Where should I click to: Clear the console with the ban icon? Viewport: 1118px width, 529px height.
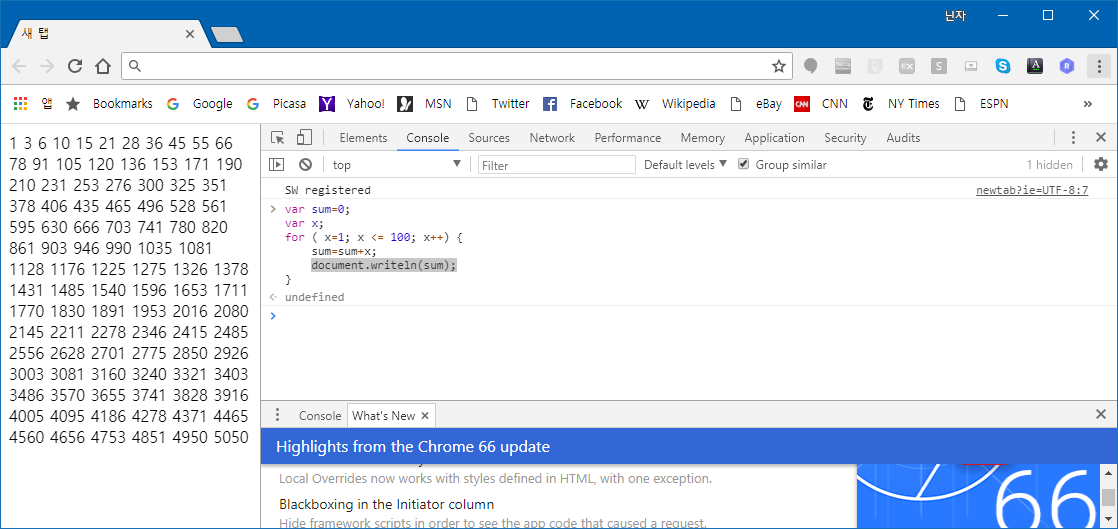click(305, 165)
